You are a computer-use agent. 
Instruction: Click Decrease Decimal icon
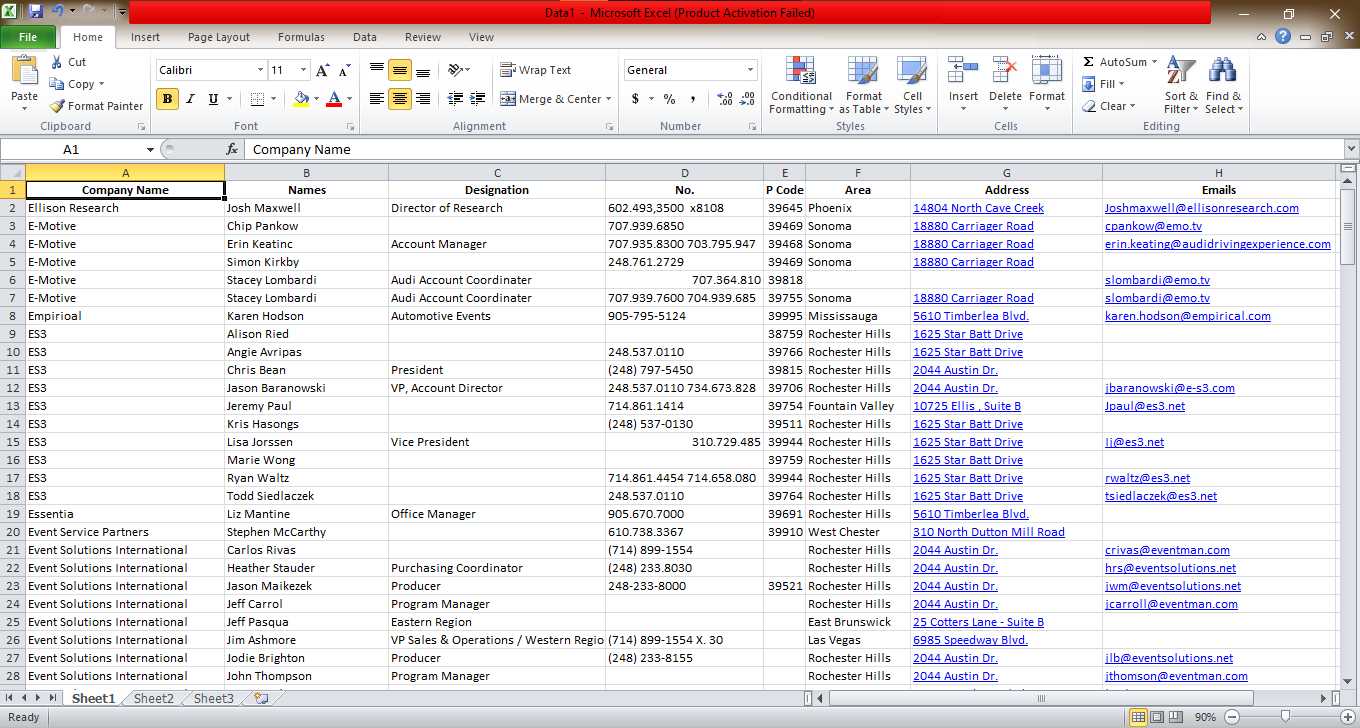(x=748, y=99)
